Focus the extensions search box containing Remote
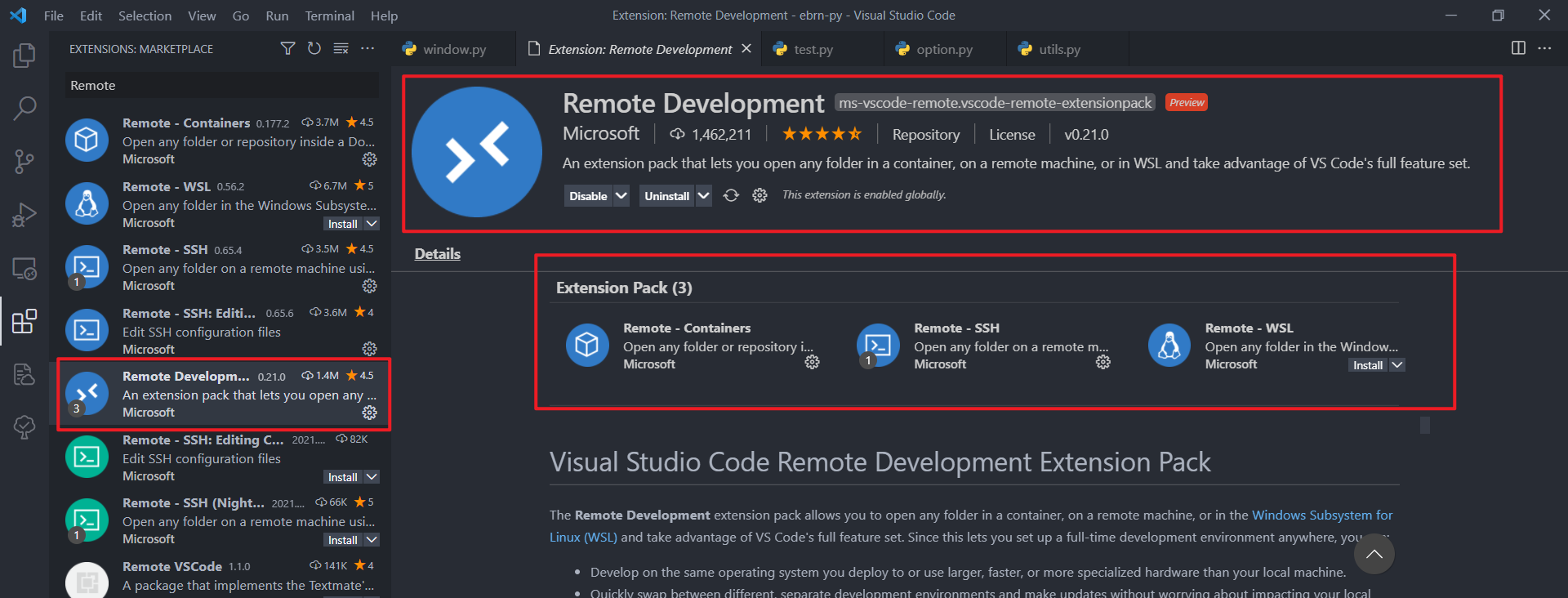This screenshot has height=598, width=1568. click(x=222, y=85)
